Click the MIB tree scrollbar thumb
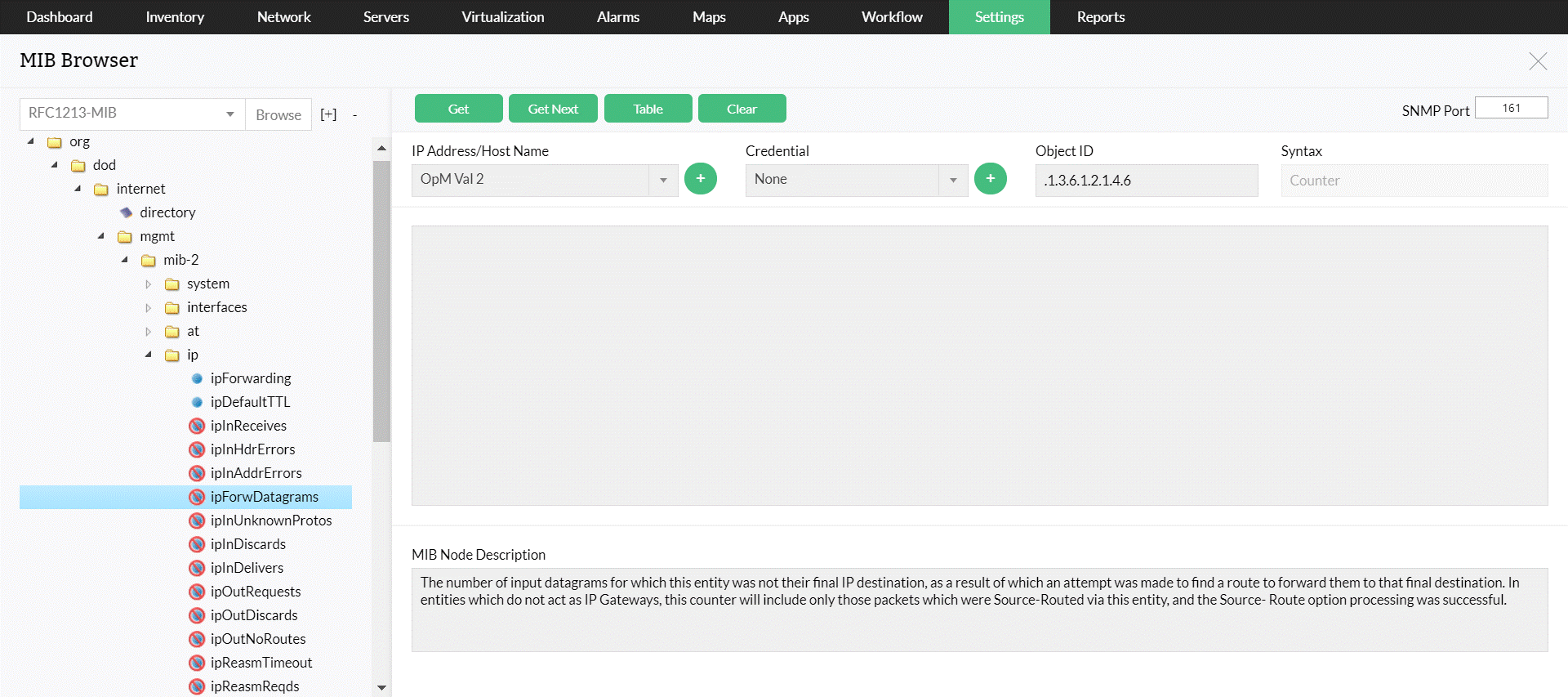1568x697 pixels. tap(381, 302)
